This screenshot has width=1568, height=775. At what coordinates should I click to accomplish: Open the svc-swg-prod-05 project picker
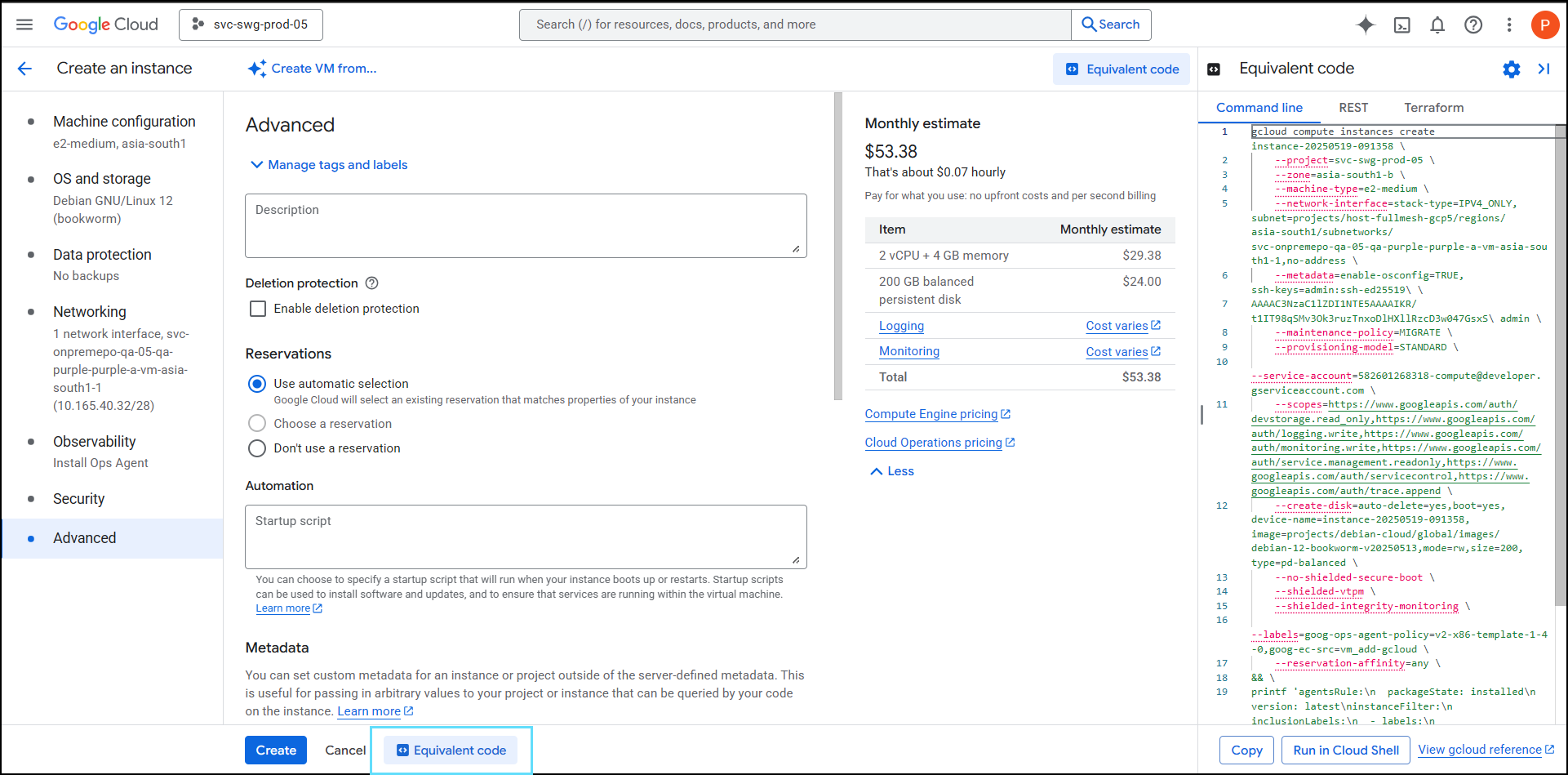point(251,24)
